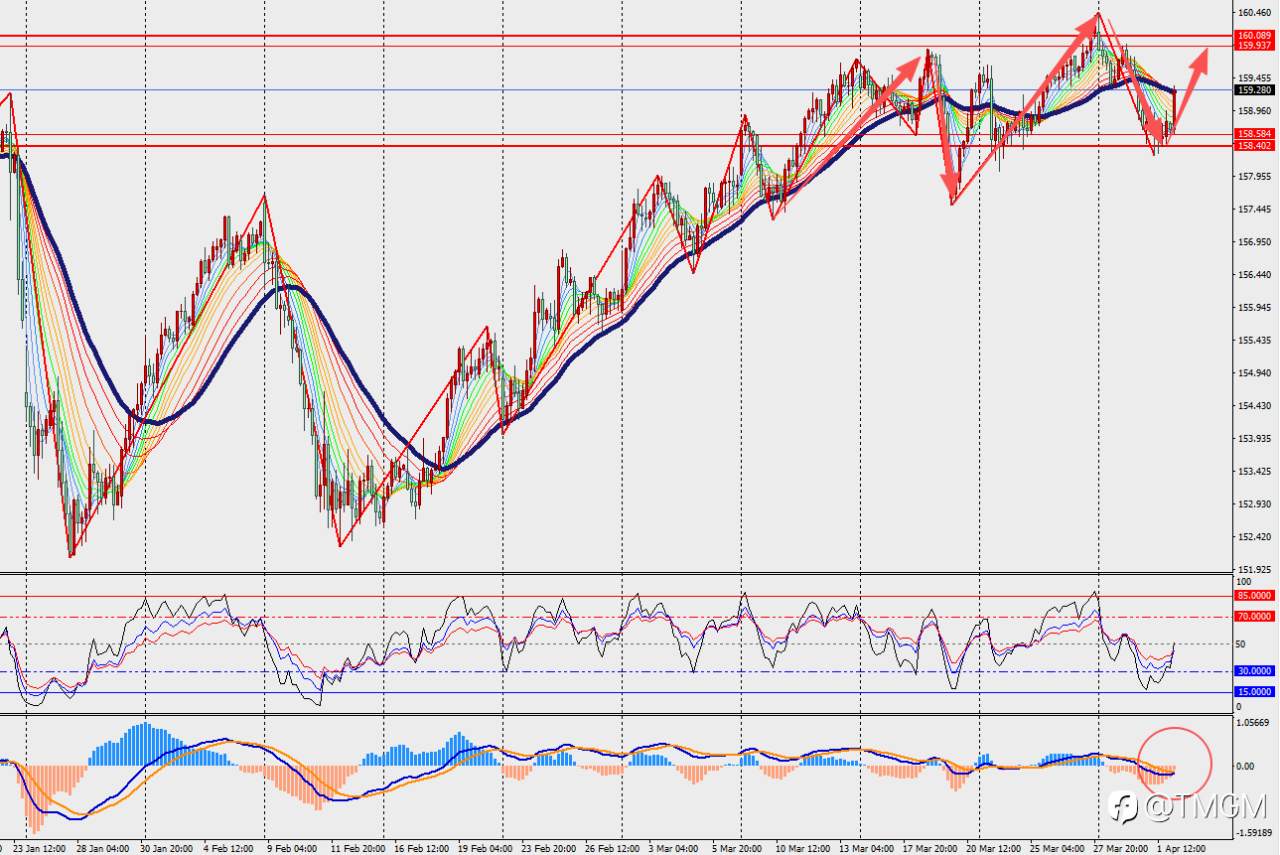
Task: Click the 157.445 value on price axis
Action: [x=1254, y=210]
